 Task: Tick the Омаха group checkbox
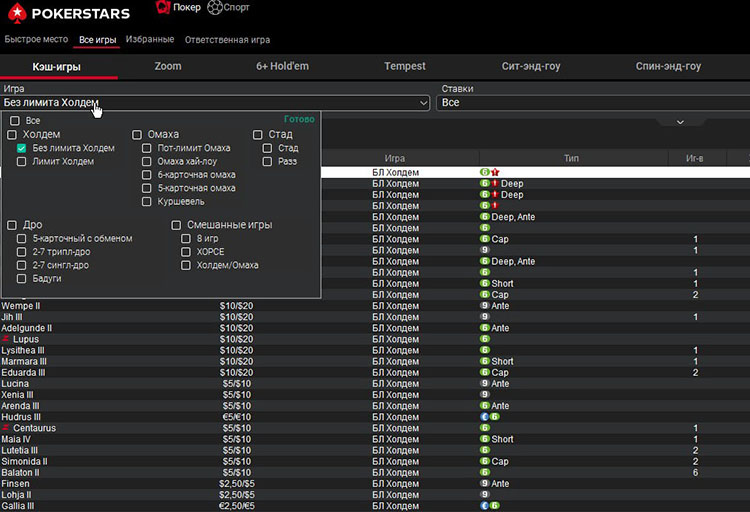pos(137,134)
